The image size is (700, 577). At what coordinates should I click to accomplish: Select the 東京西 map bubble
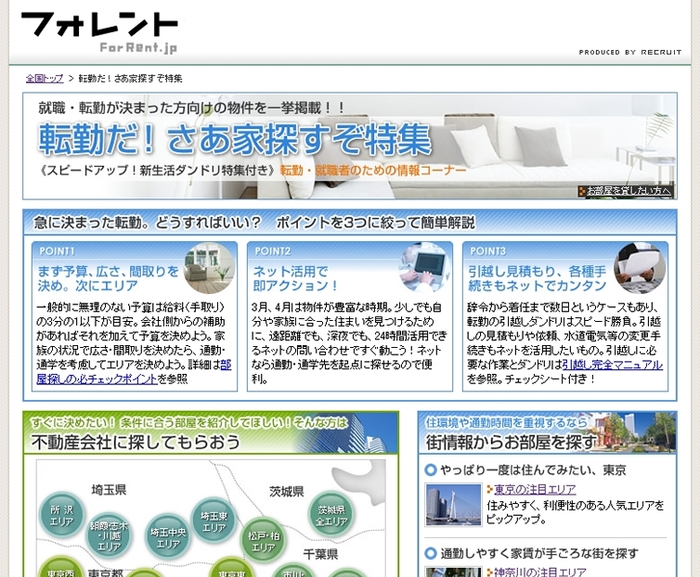click(x=61, y=567)
